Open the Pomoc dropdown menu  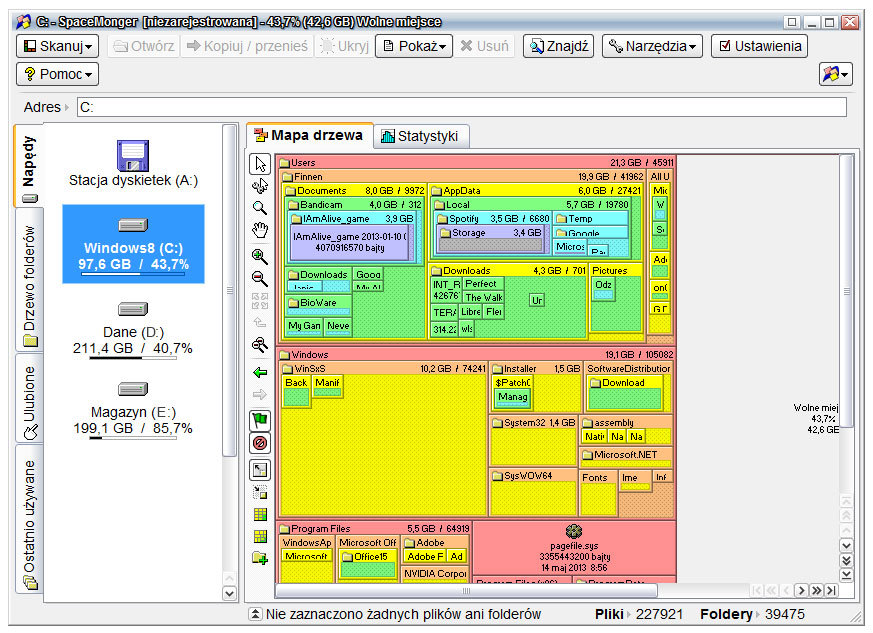pyautogui.click(x=57, y=74)
